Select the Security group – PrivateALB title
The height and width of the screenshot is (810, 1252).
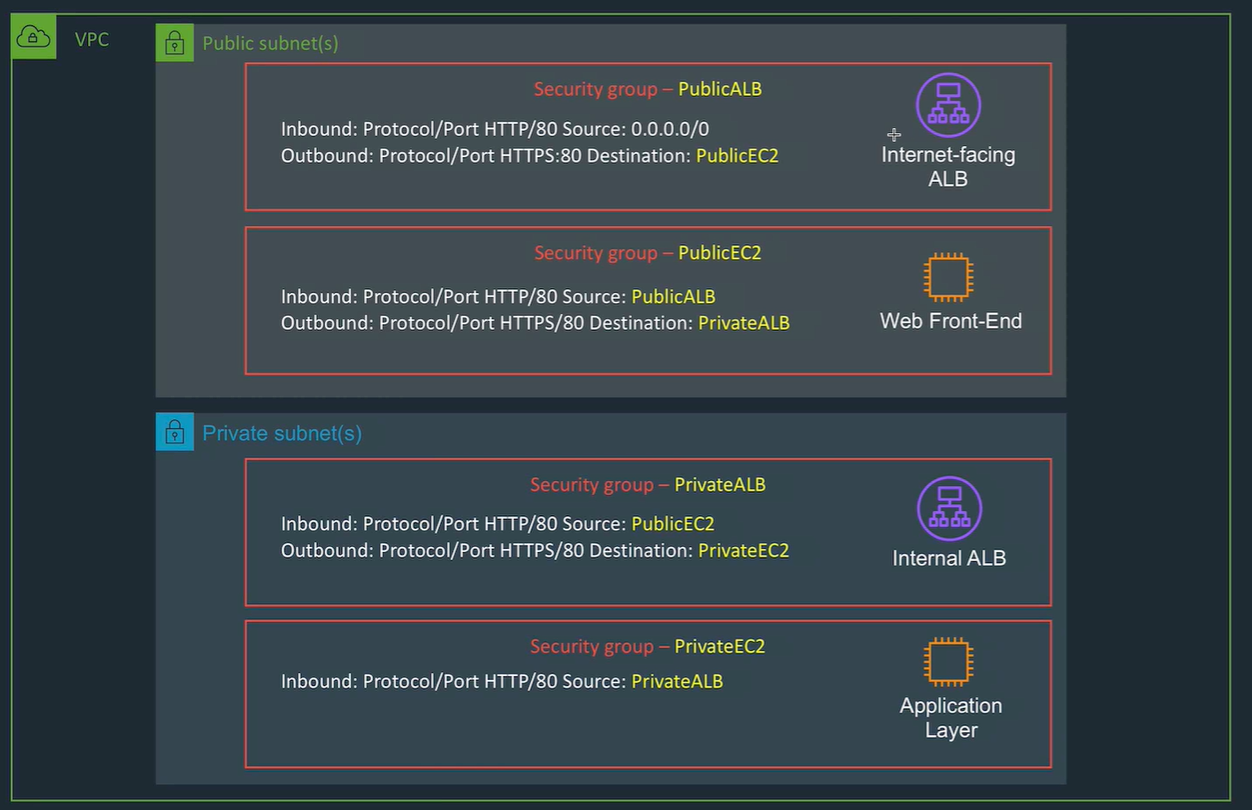click(x=647, y=485)
